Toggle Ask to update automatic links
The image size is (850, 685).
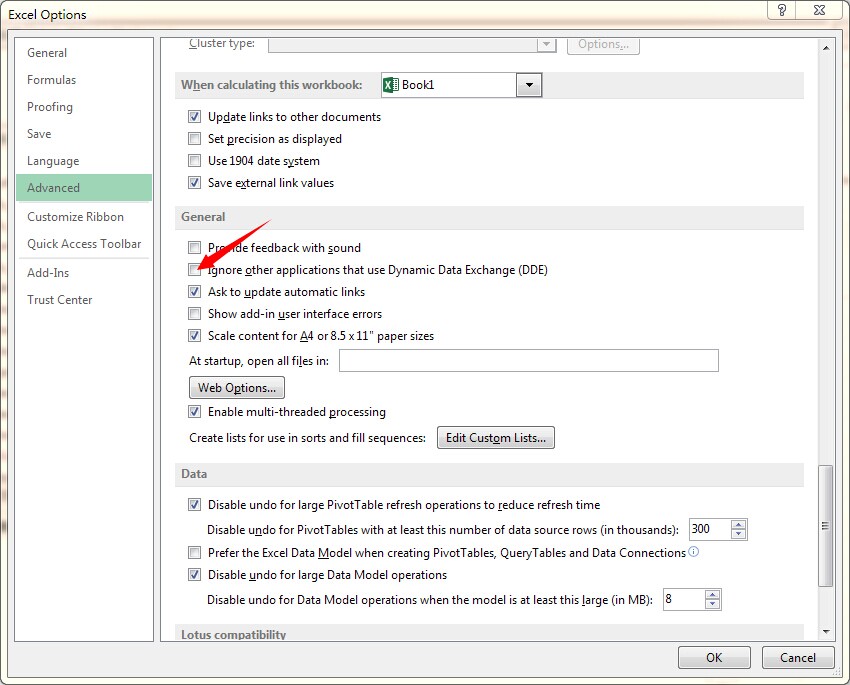[x=194, y=292]
